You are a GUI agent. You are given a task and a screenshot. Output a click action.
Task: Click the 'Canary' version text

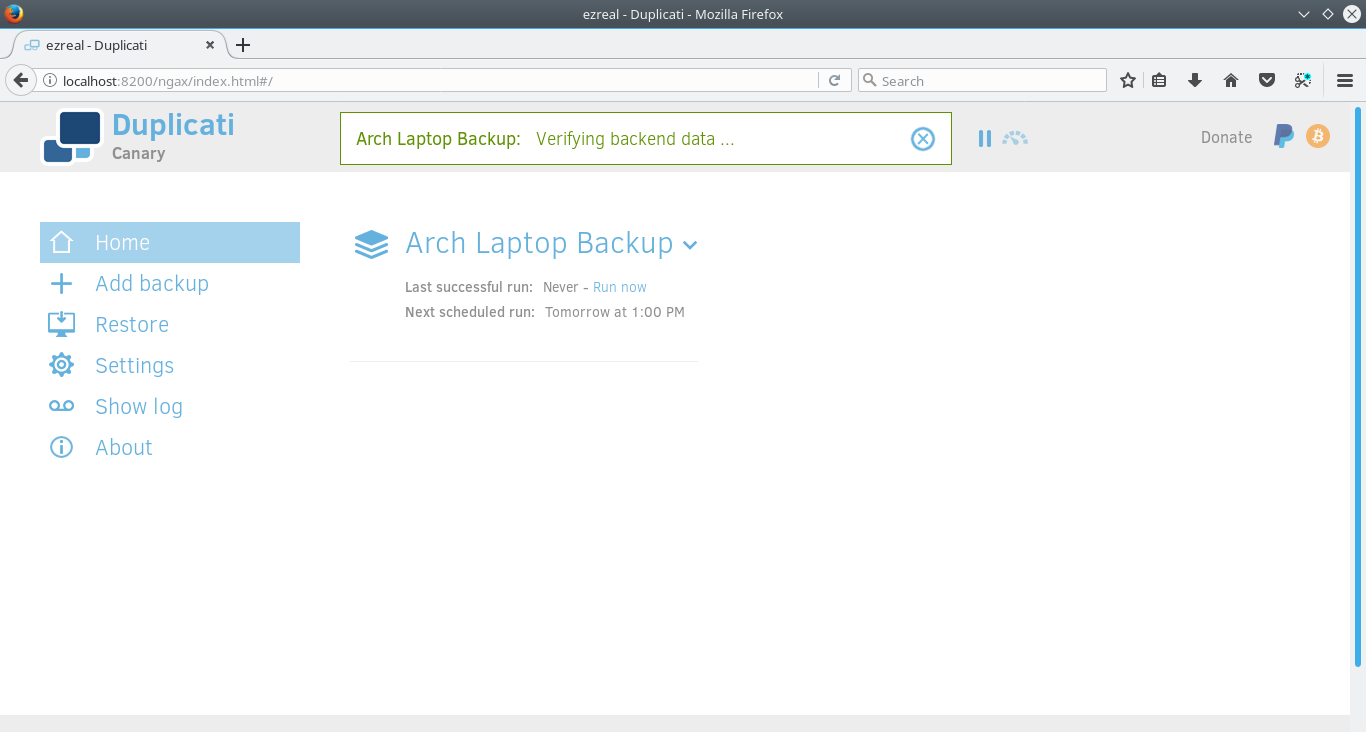click(138, 153)
